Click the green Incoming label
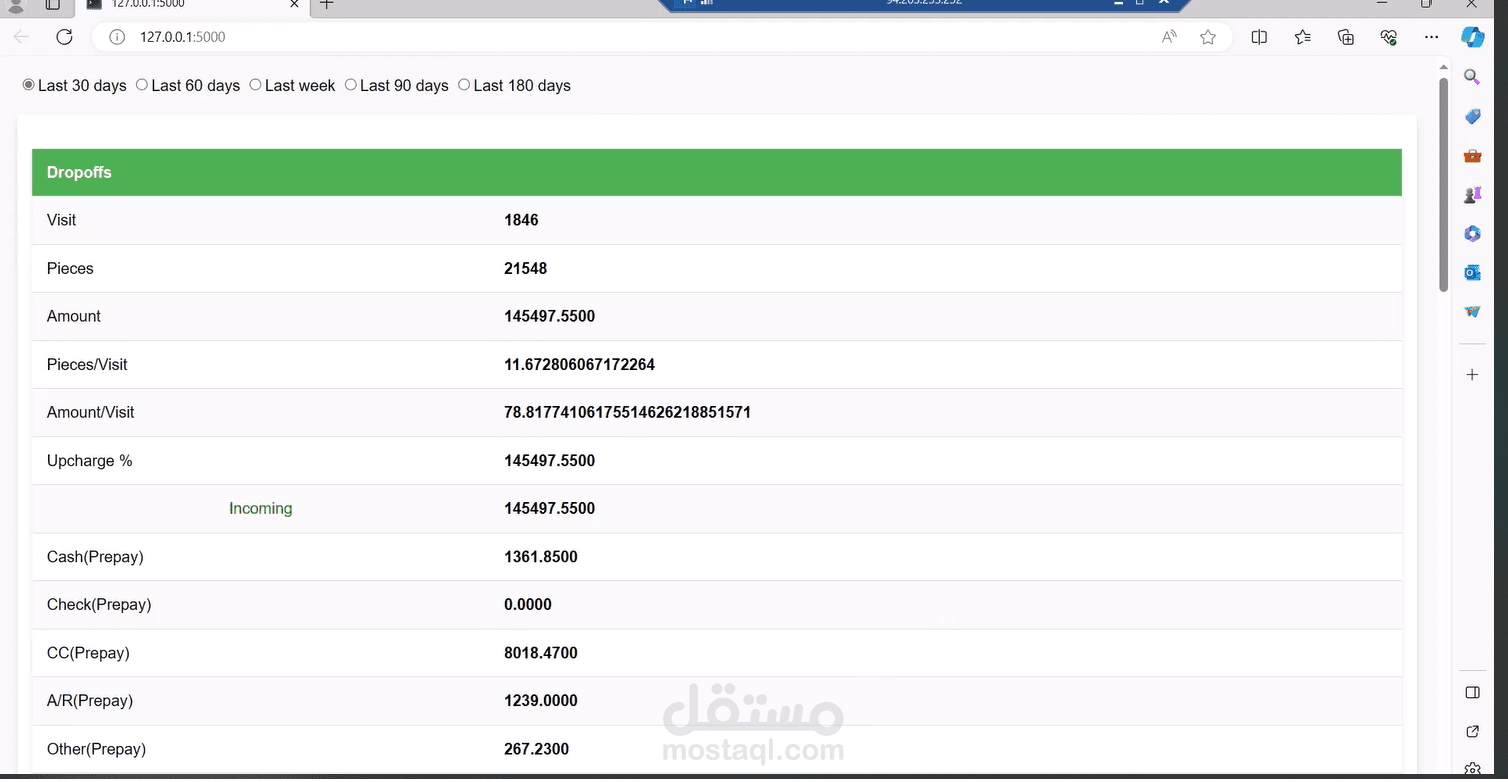The height and width of the screenshot is (782, 1508). (260, 508)
